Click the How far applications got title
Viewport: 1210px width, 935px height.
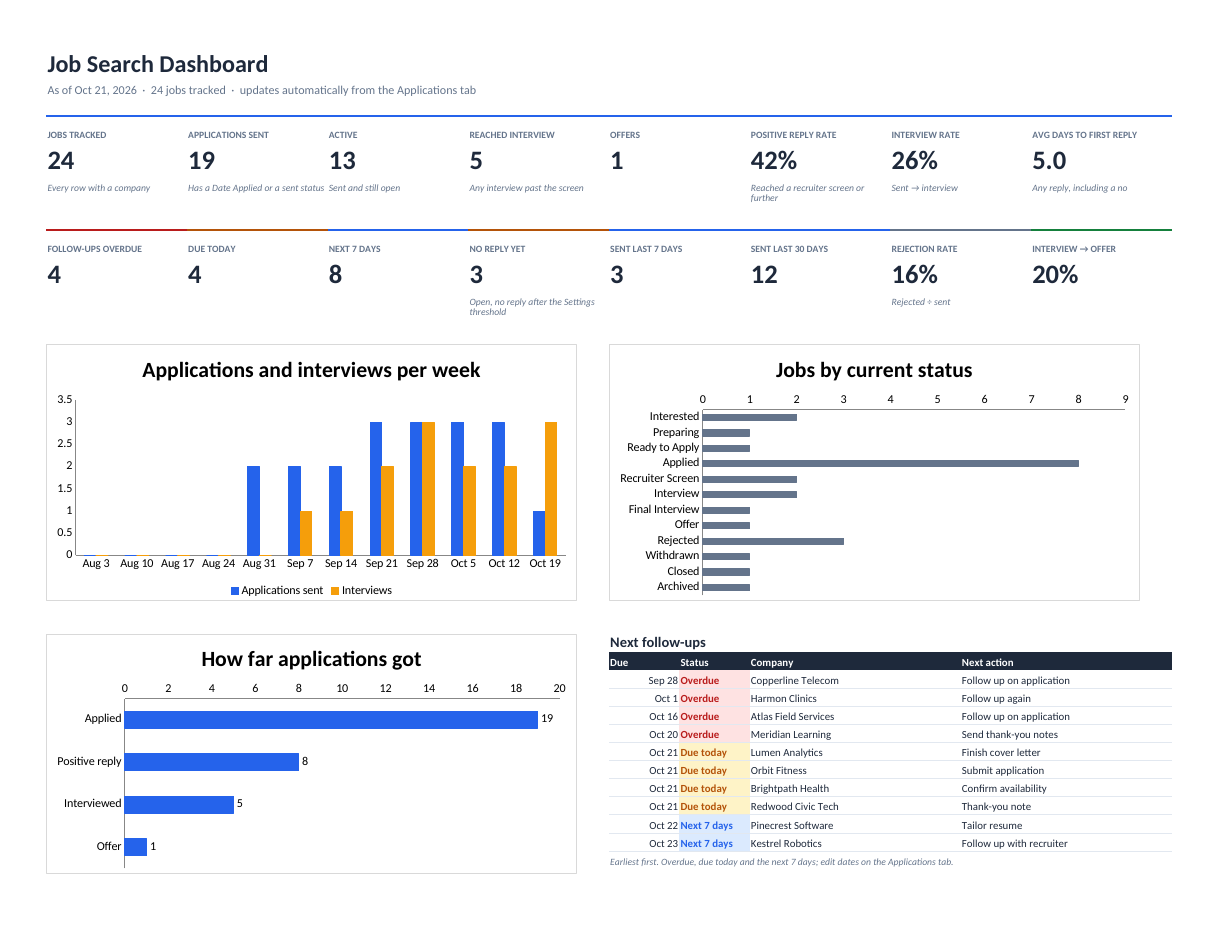click(x=311, y=659)
